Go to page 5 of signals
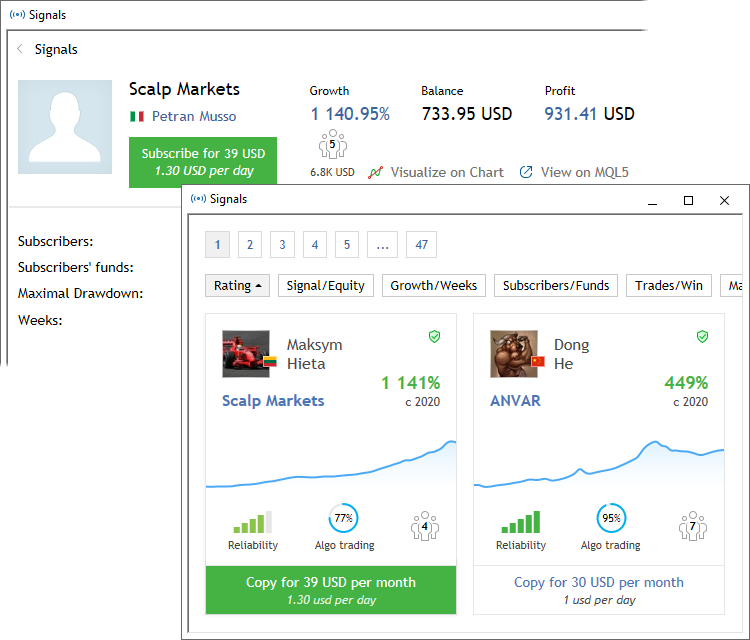Viewport: 750px width, 640px height. click(x=347, y=244)
